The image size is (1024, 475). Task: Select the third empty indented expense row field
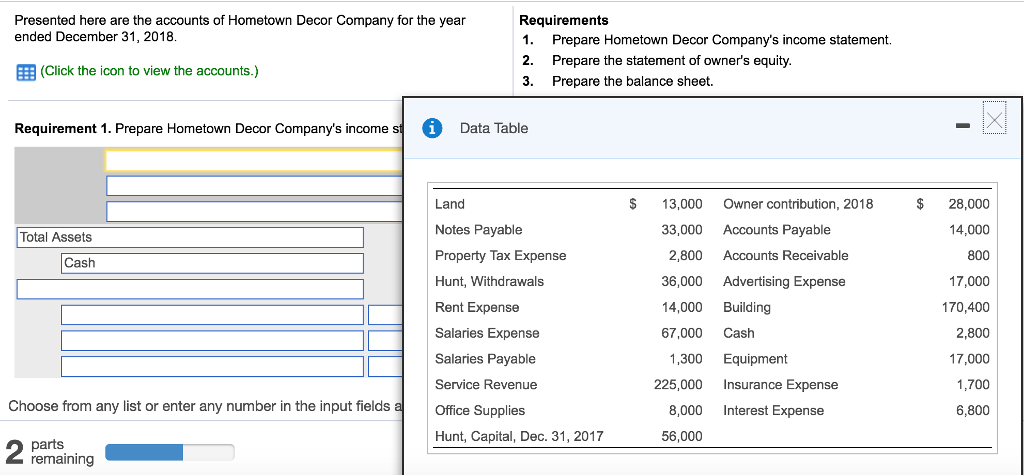click(212, 367)
